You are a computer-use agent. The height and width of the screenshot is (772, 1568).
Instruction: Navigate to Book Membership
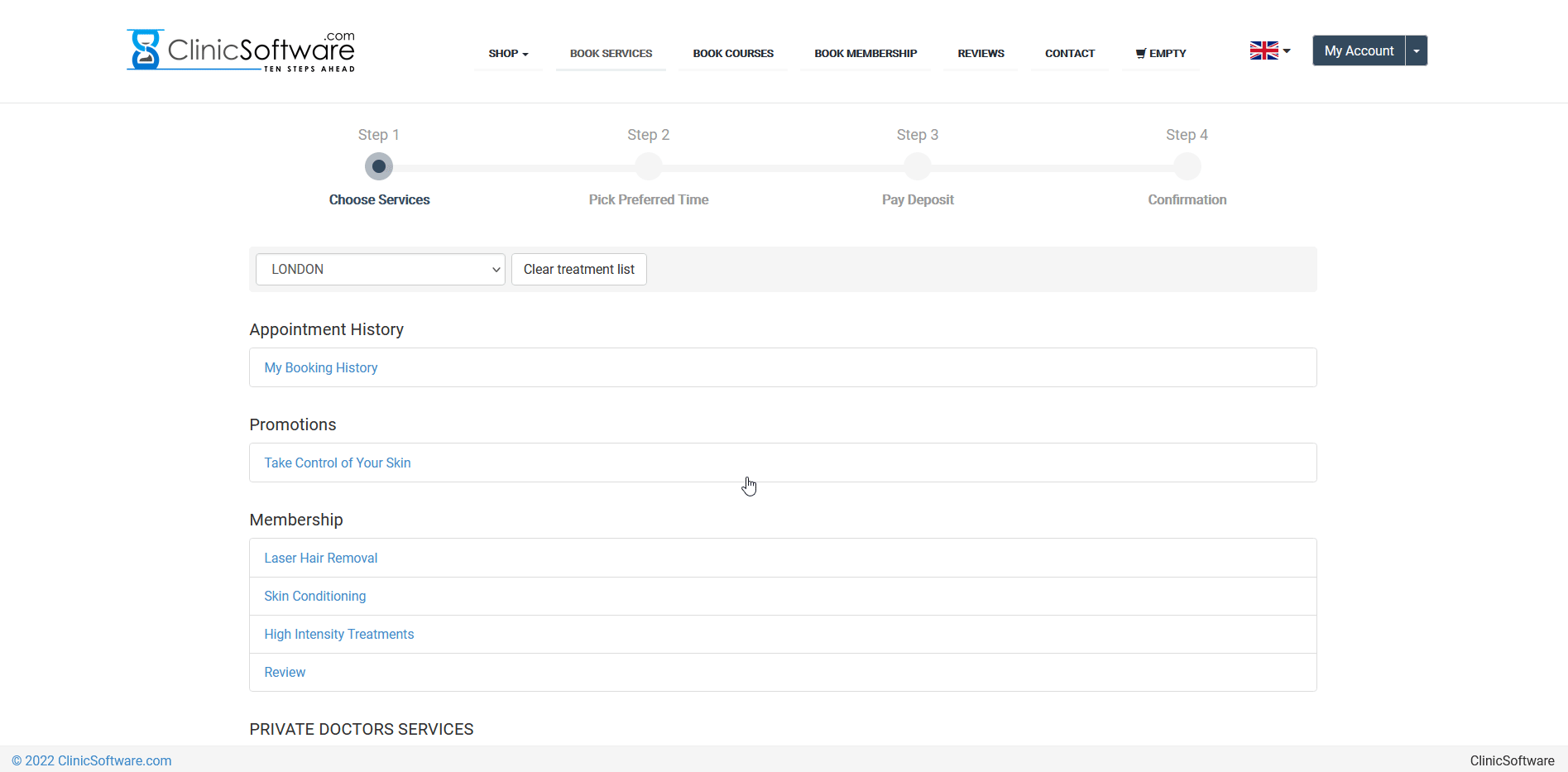coord(866,54)
